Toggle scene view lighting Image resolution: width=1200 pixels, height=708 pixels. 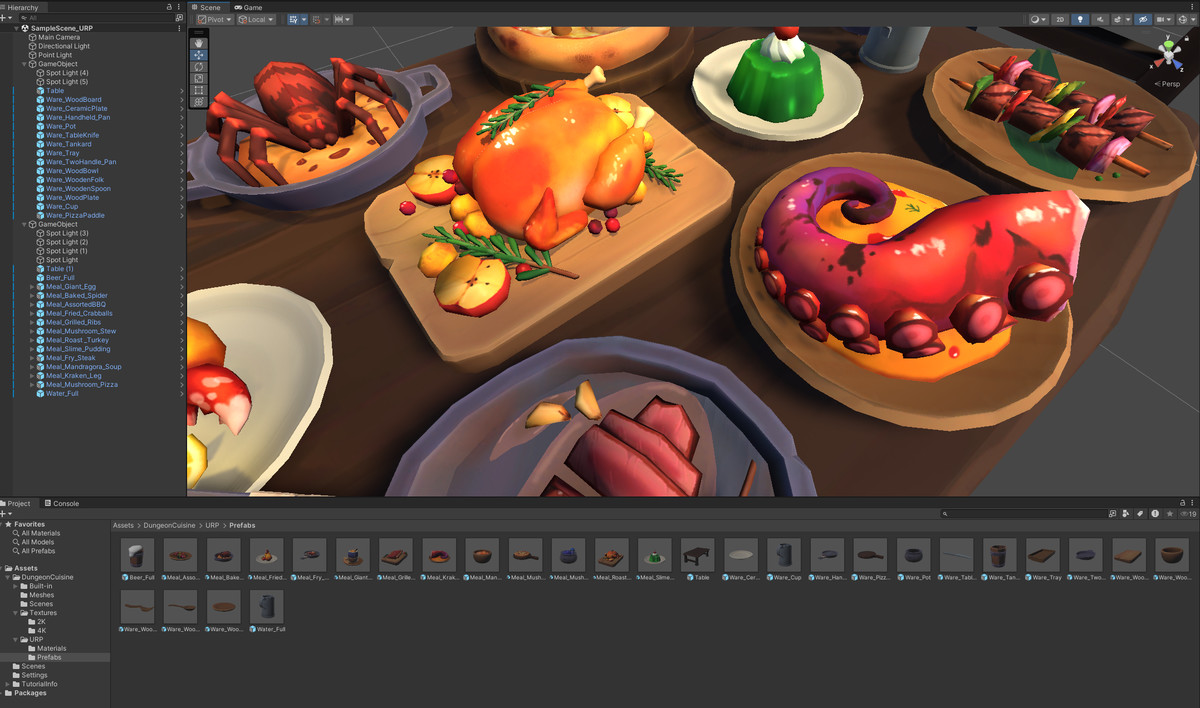[x=1081, y=19]
